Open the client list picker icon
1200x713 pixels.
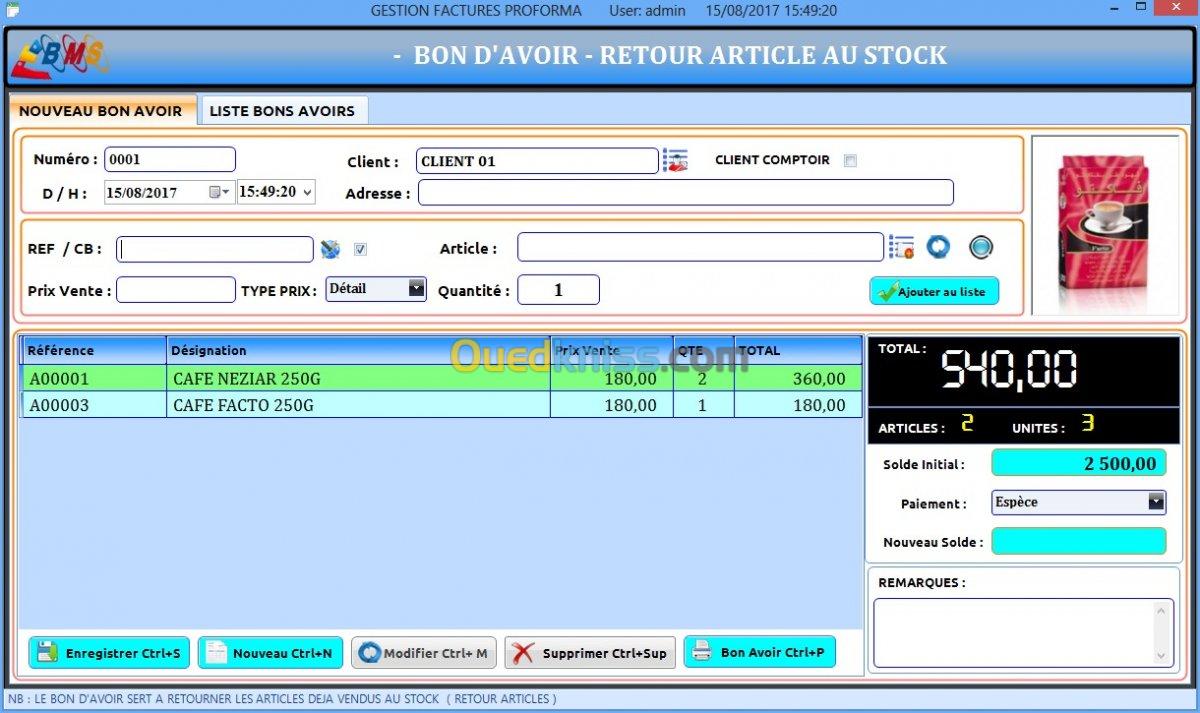[675, 160]
